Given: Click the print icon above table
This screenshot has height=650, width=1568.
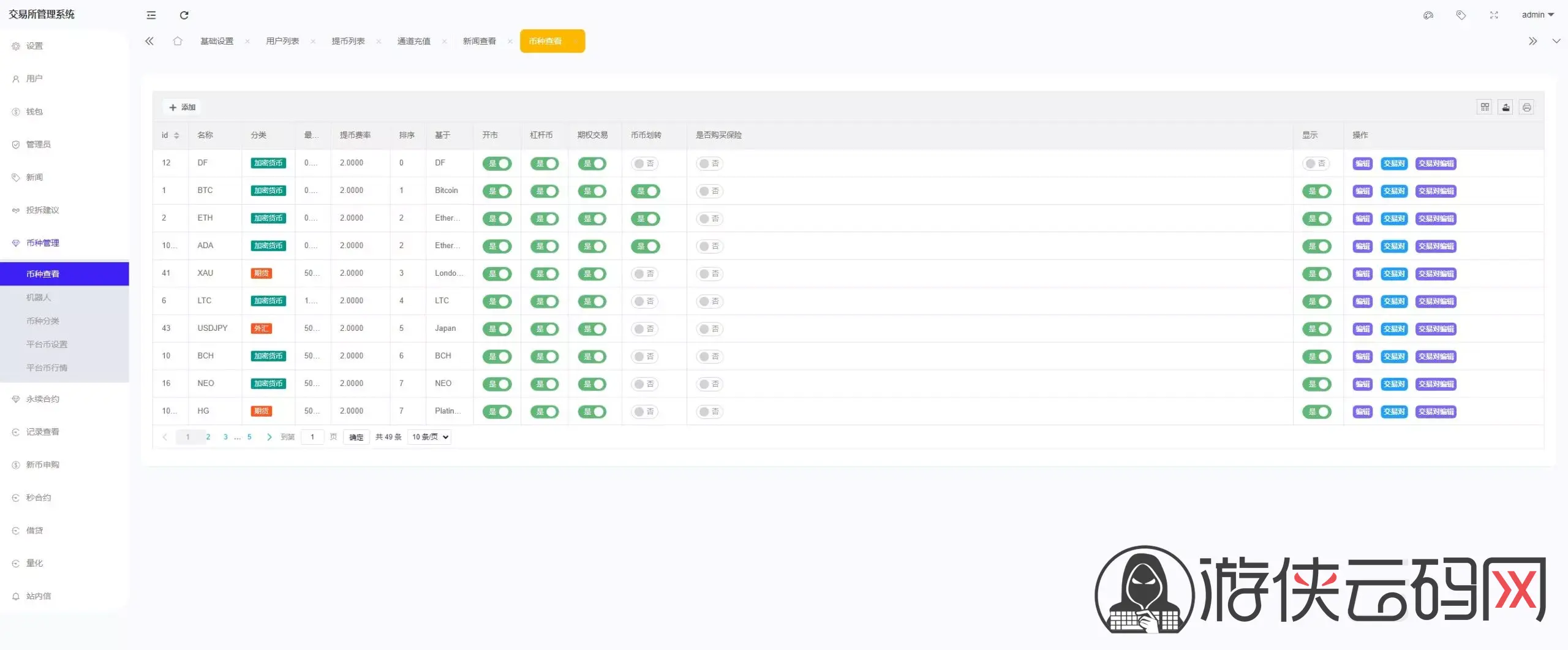Looking at the screenshot, I should (1526, 107).
